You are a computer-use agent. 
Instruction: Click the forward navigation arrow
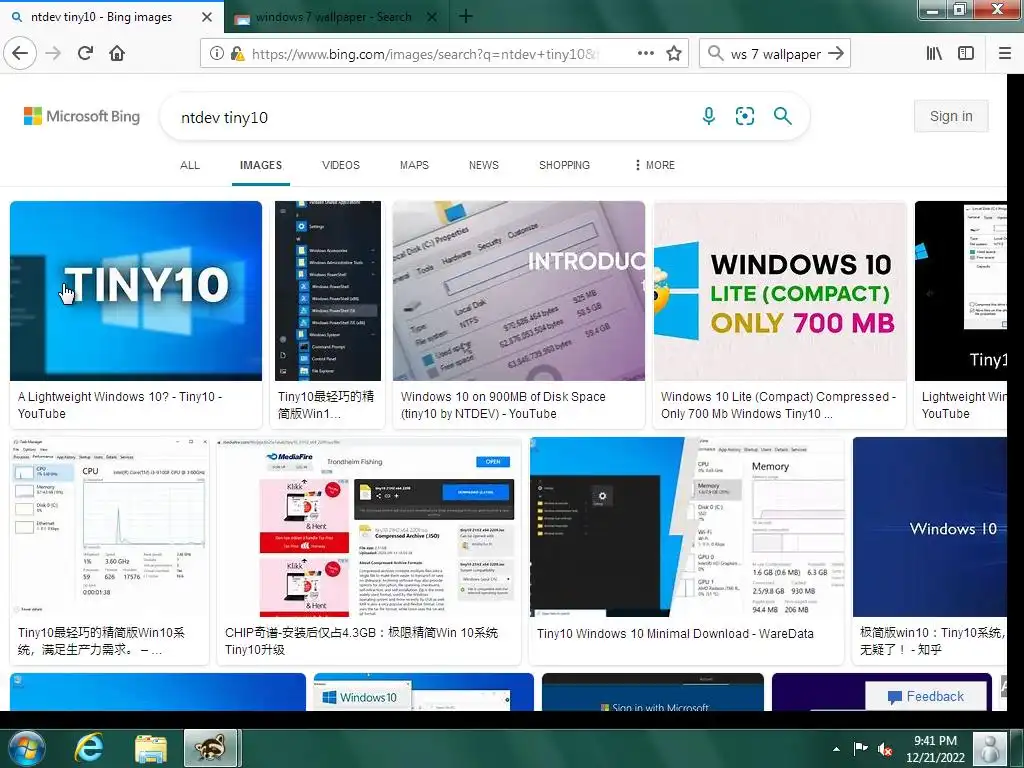tap(53, 53)
